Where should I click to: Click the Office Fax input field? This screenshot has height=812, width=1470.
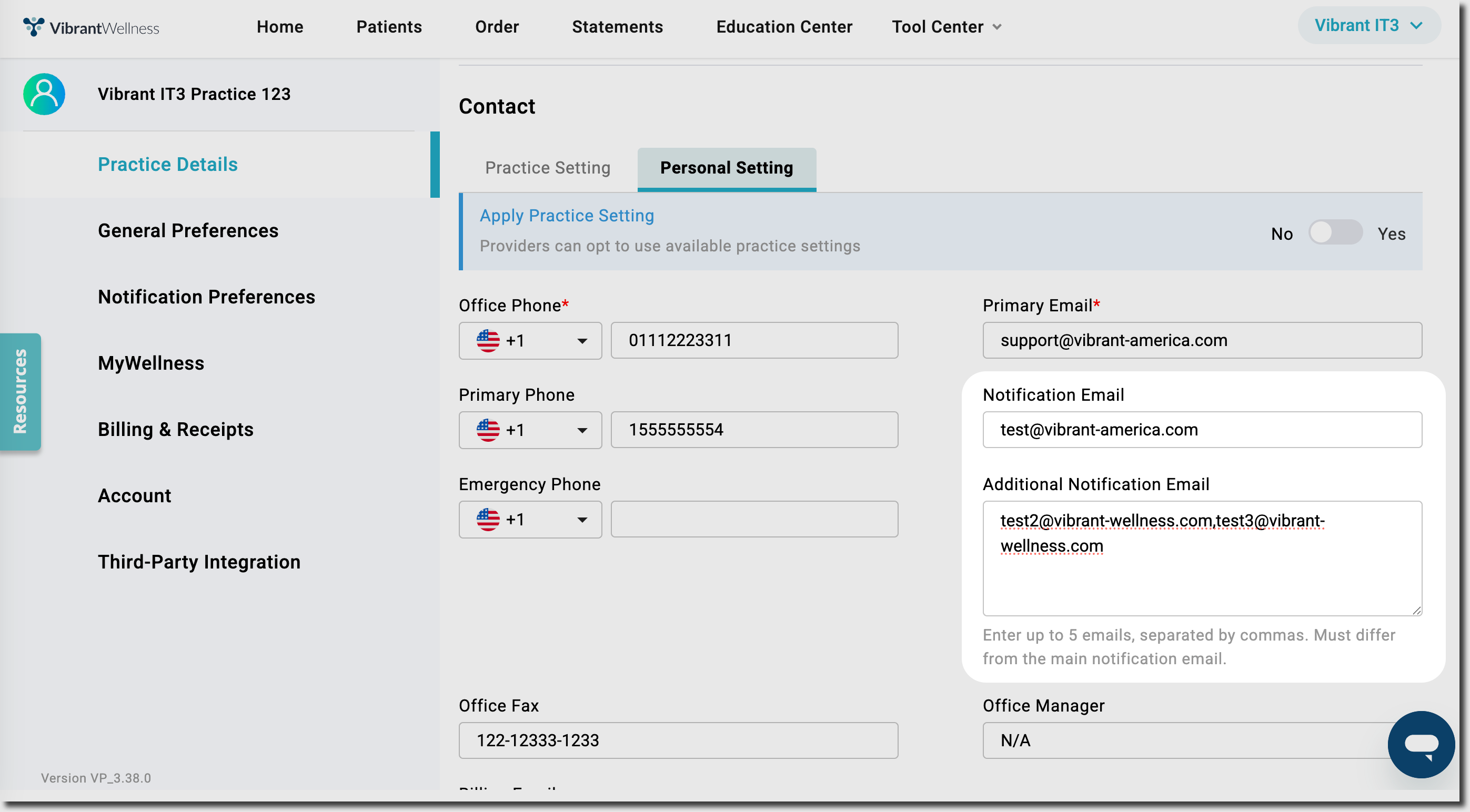coord(677,740)
